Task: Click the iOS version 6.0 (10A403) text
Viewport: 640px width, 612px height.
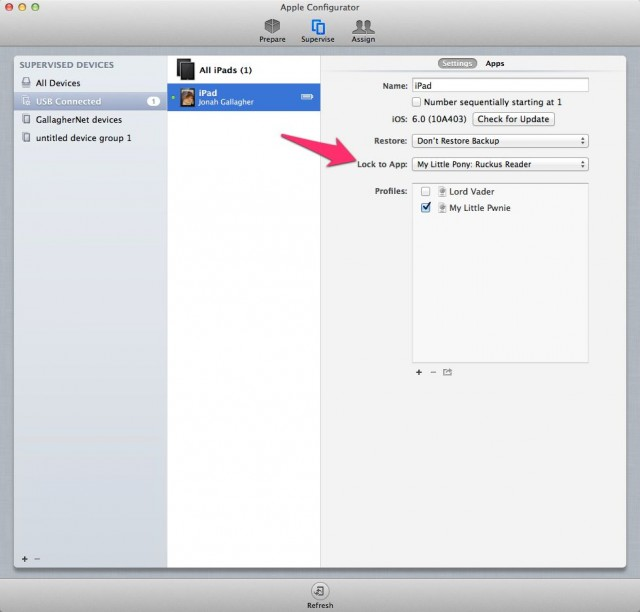Action: coord(439,119)
